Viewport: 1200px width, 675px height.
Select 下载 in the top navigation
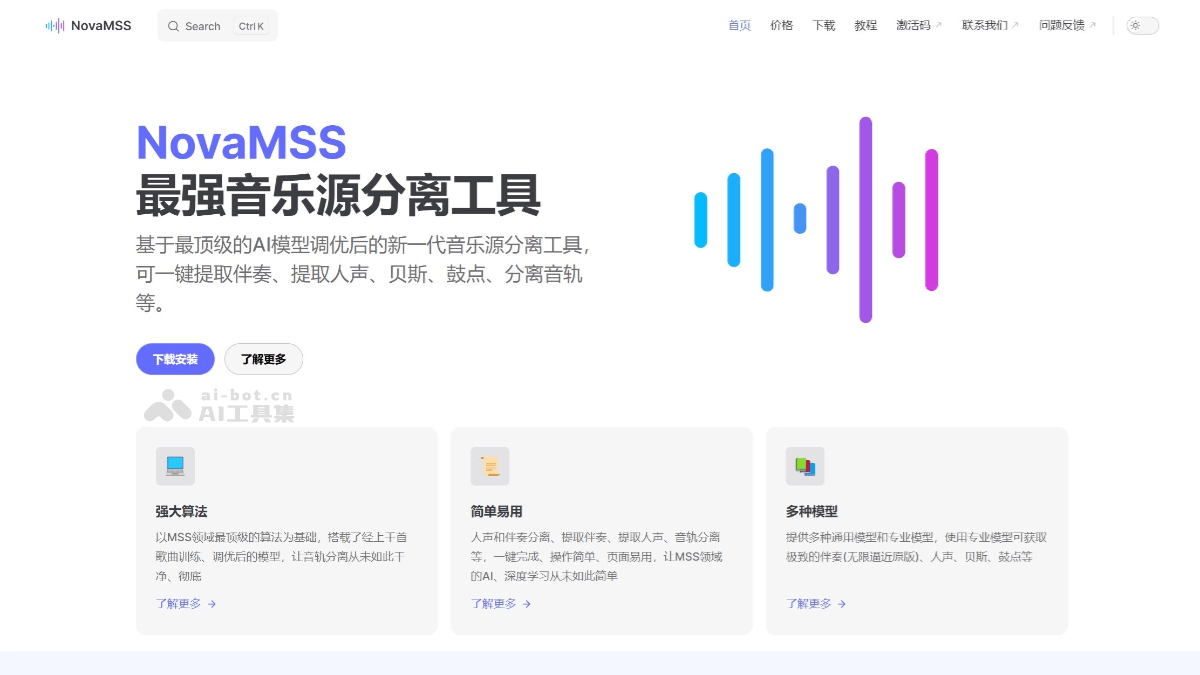point(823,25)
